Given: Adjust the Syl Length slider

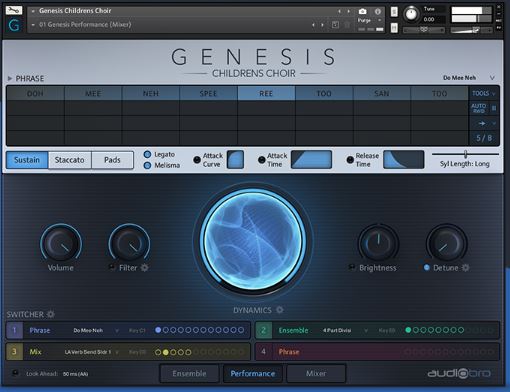Looking at the screenshot, I should click(x=465, y=154).
